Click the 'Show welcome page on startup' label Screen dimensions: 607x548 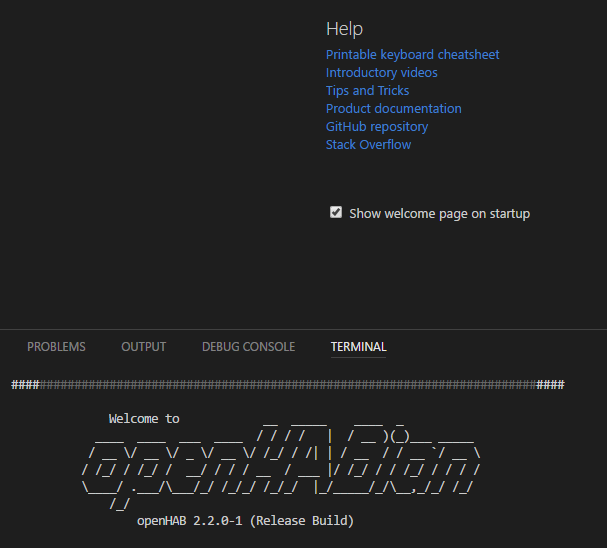(440, 214)
